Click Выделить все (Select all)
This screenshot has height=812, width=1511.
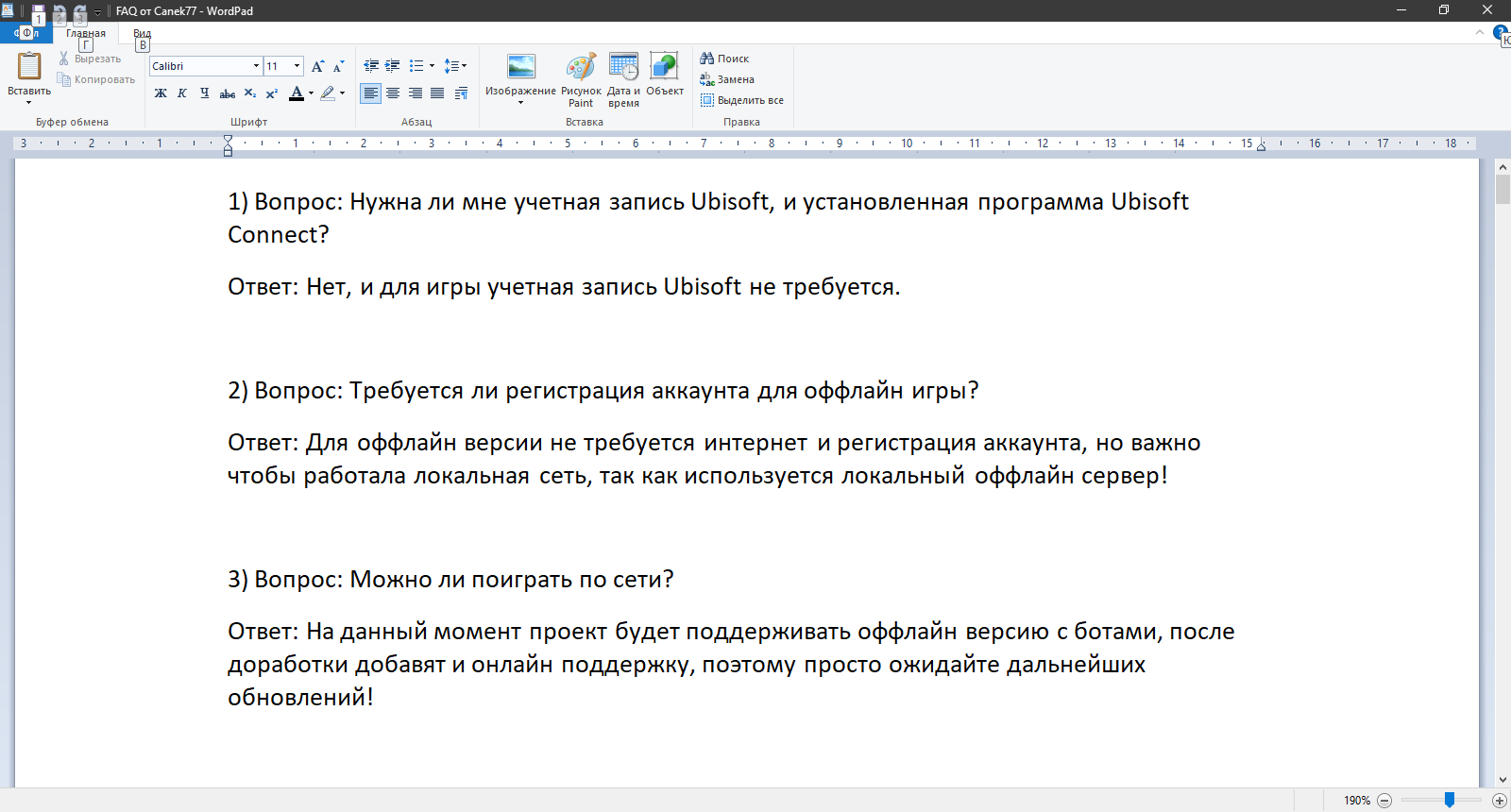pyautogui.click(x=742, y=100)
